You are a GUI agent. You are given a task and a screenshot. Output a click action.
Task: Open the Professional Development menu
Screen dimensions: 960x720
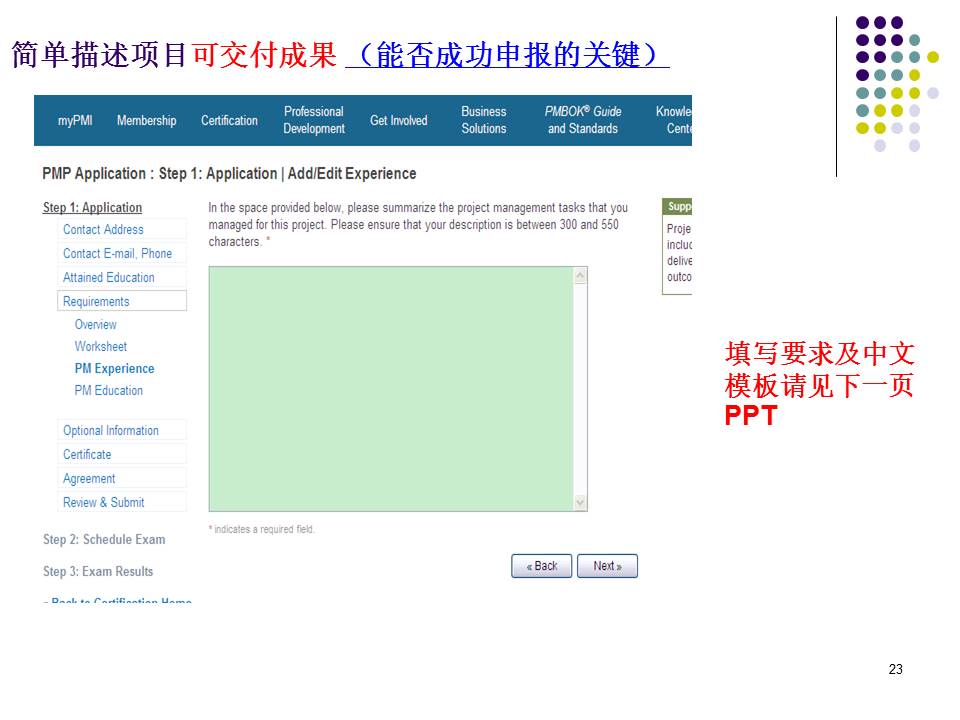pyautogui.click(x=314, y=120)
